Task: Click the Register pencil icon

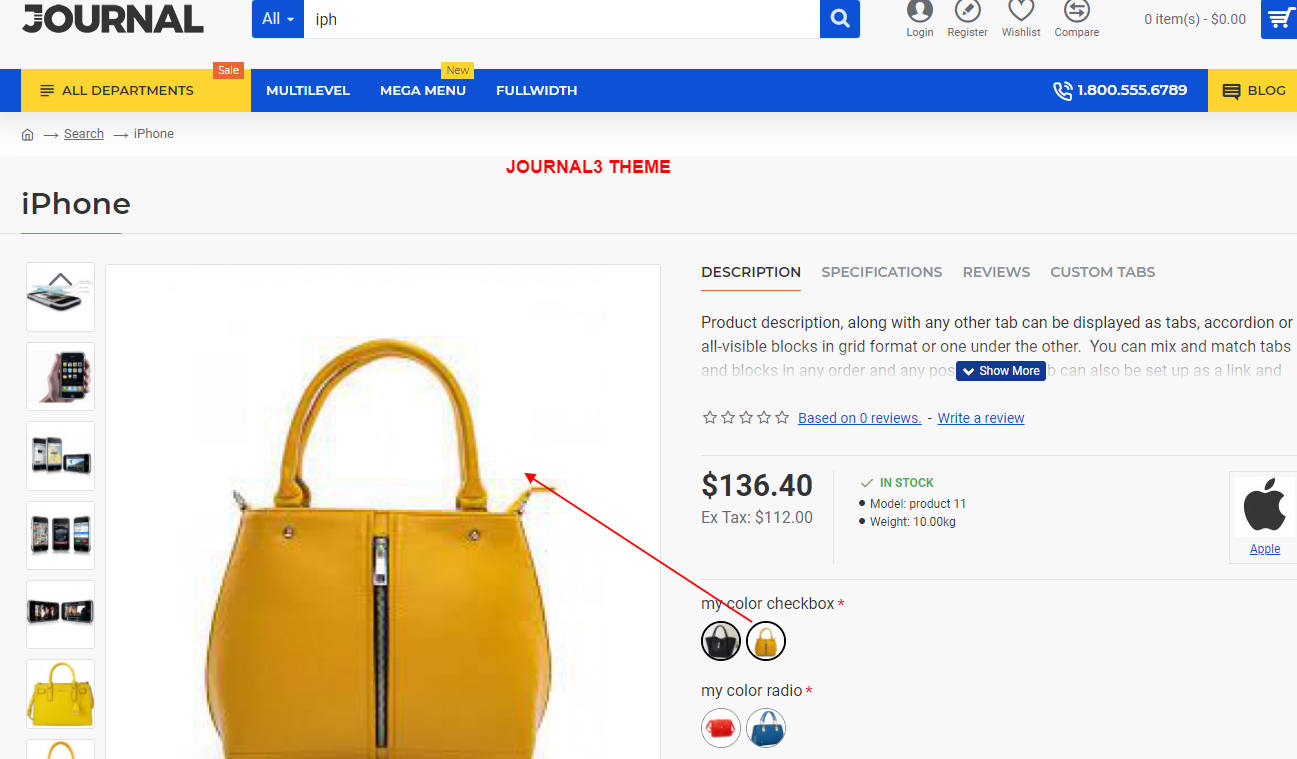Action: [967, 11]
